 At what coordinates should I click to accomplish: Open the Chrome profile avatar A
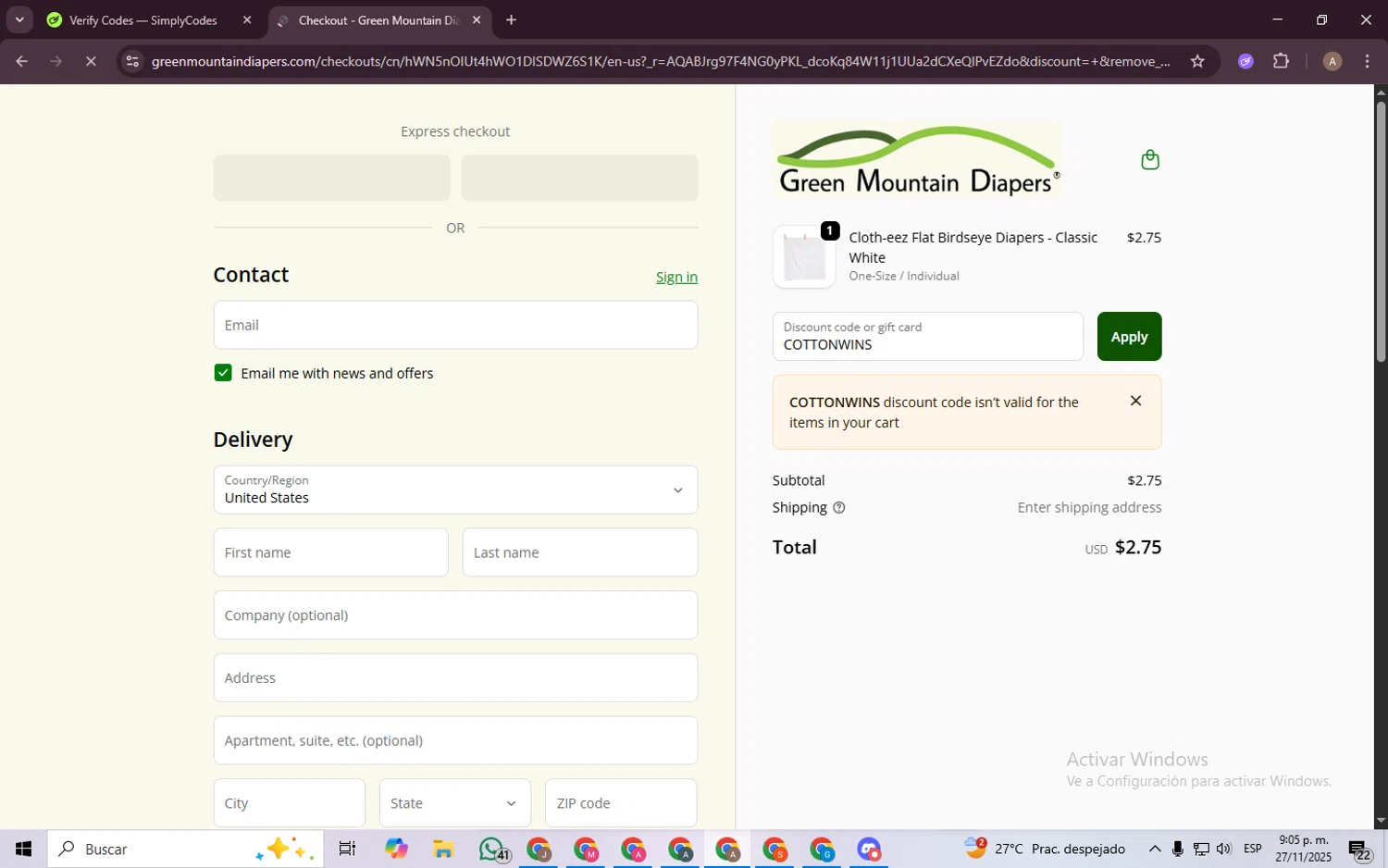tap(1332, 61)
